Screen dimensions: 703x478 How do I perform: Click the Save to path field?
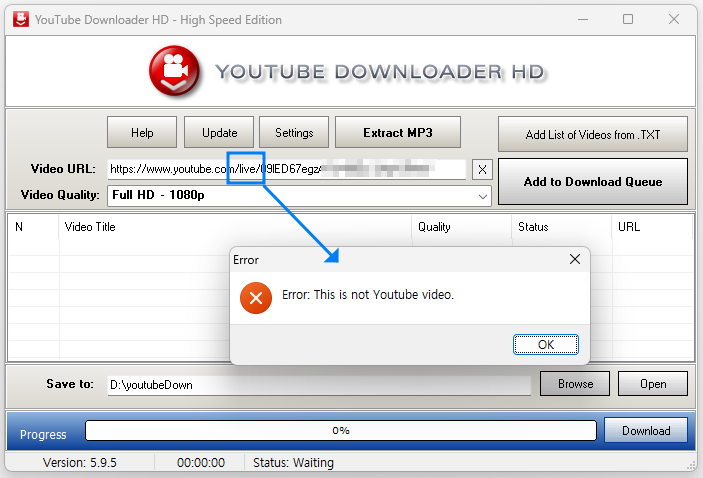319,385
